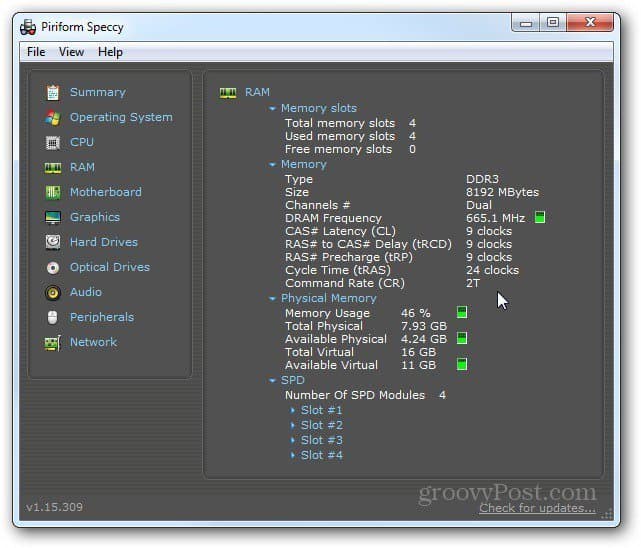The image size is (641, 548).
Task: Click green indicator next to DRAM Frequency
Action: point(540,217)
